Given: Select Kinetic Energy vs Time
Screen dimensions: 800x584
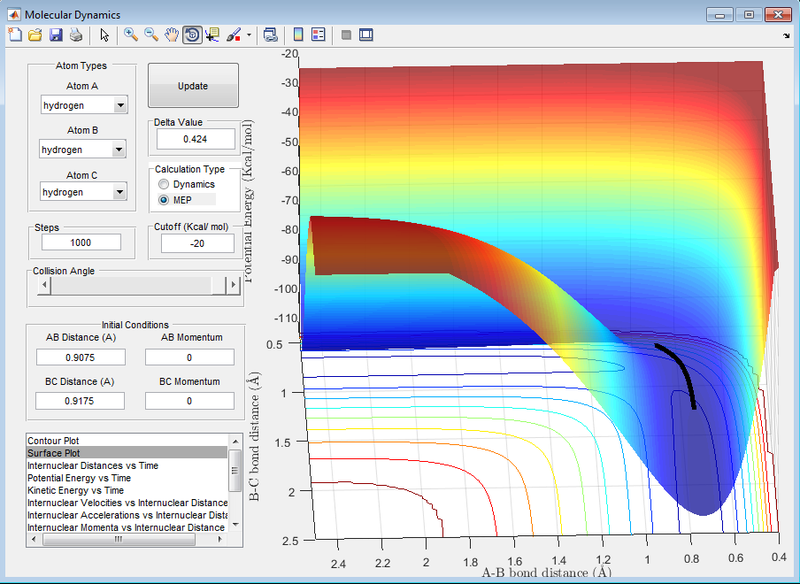Looking at the screenshot, I should [127, 490].
